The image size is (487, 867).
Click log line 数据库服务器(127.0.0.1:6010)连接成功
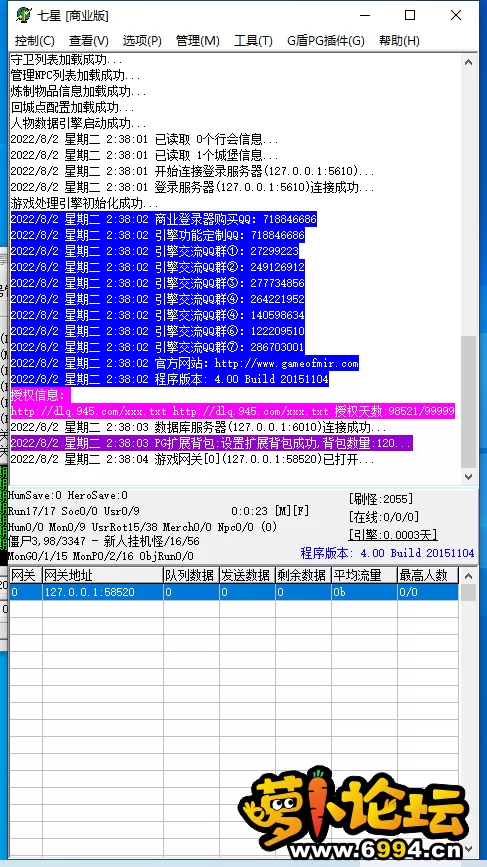point(198,428)
